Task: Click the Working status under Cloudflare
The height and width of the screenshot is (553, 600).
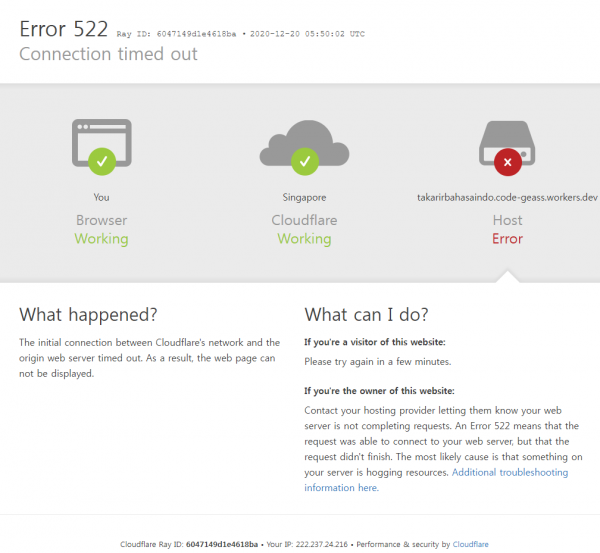Action: tap(304, 239)
